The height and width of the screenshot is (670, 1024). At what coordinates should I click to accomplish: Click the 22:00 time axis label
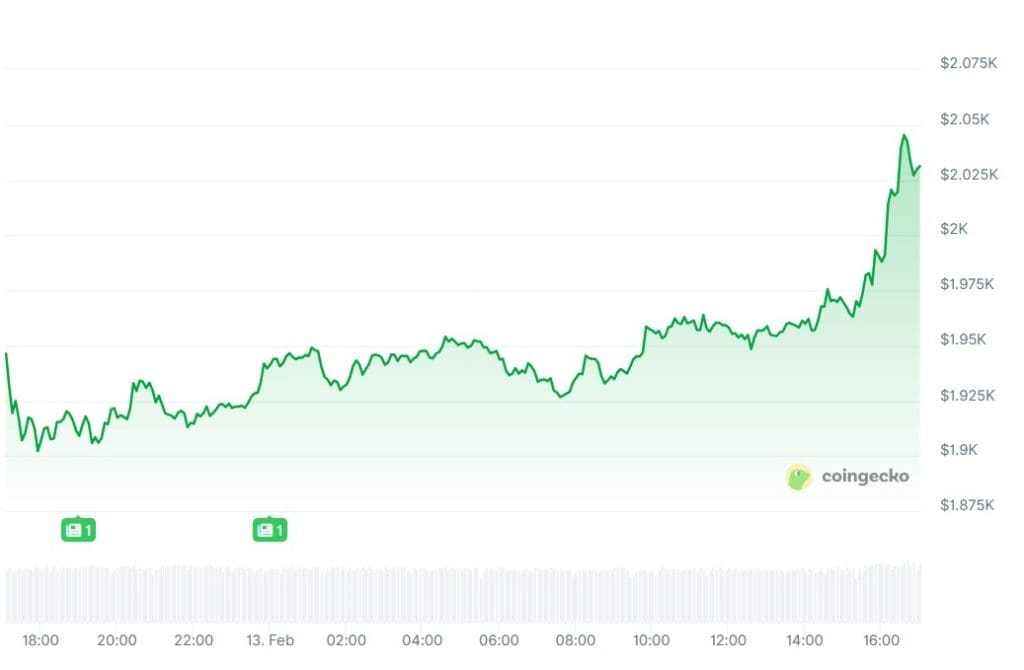click(x=193, y=640)
